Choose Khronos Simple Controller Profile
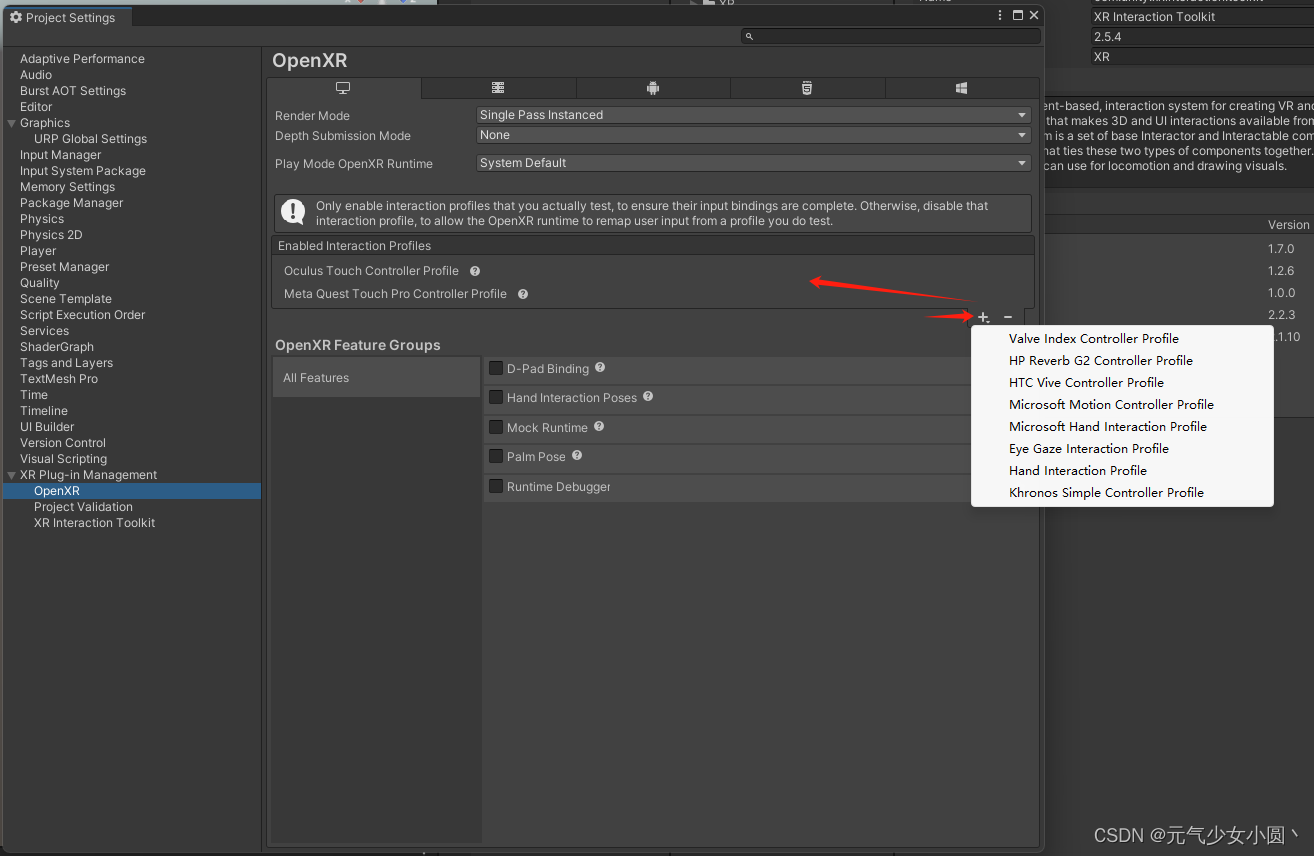Screen dimensions: 1314x856 point(1106,493)
